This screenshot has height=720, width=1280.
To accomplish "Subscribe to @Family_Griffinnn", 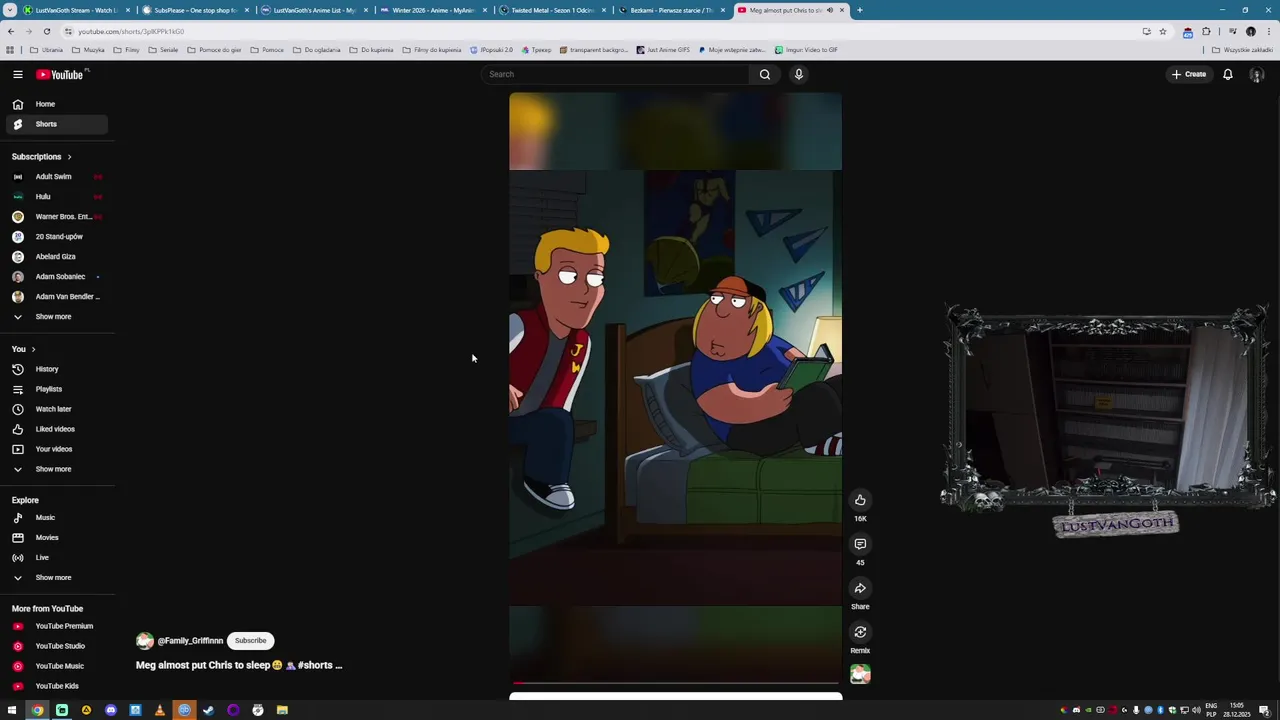I will 250,641.
